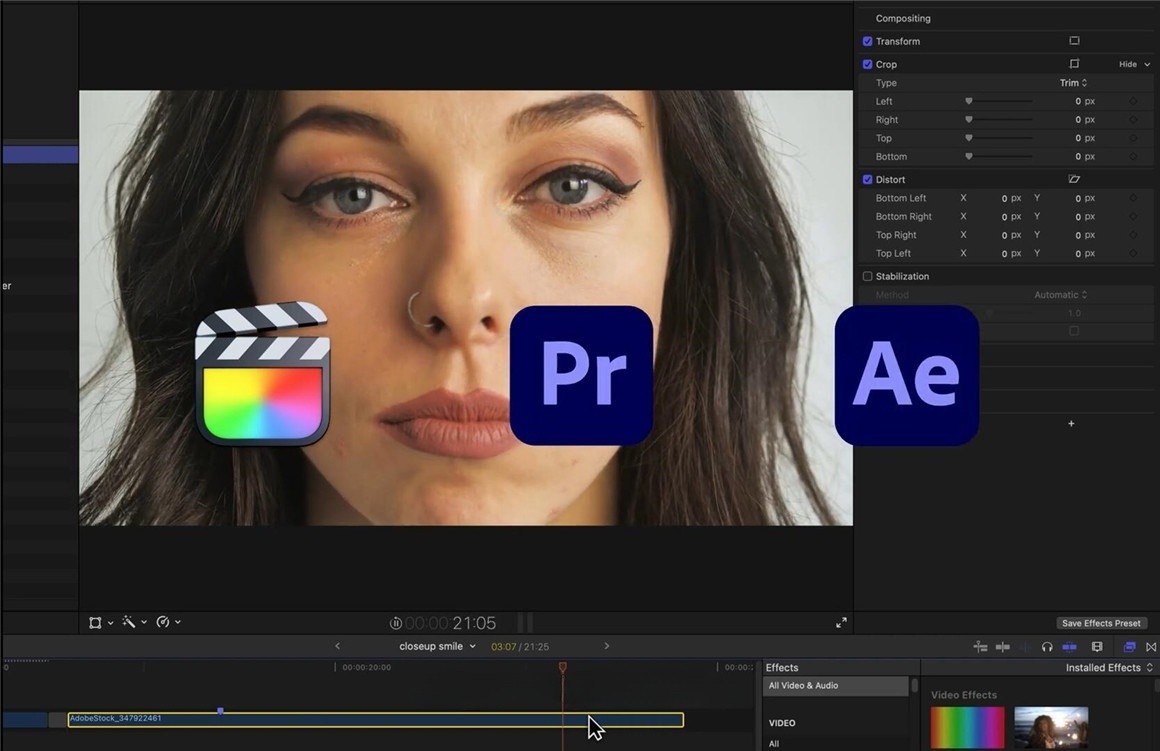Open the crop Type Trim dropdown
The image size is (1160, 751).
(x=1072, y=82)
